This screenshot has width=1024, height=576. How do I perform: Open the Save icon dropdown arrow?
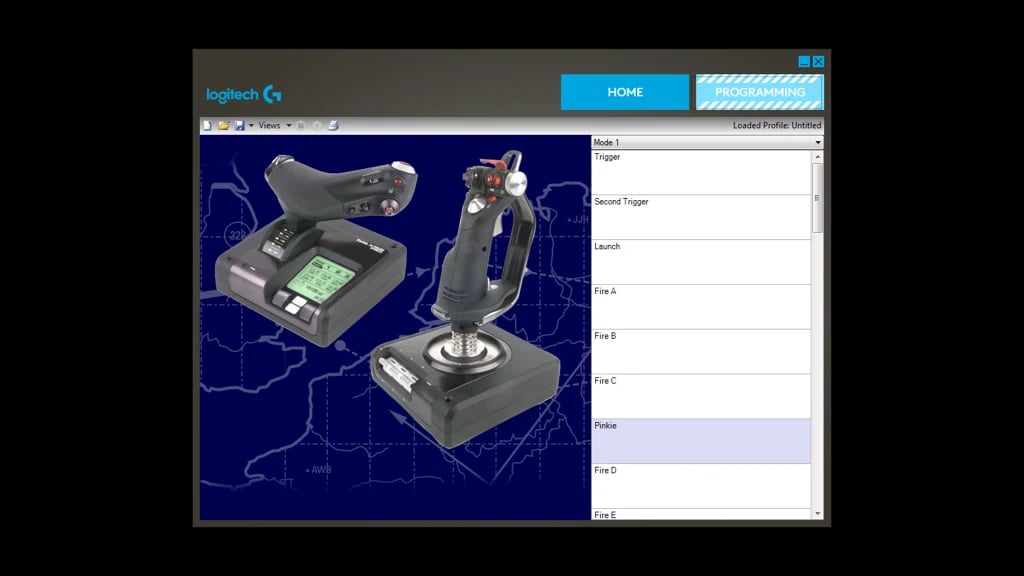(x=251, y=126)
